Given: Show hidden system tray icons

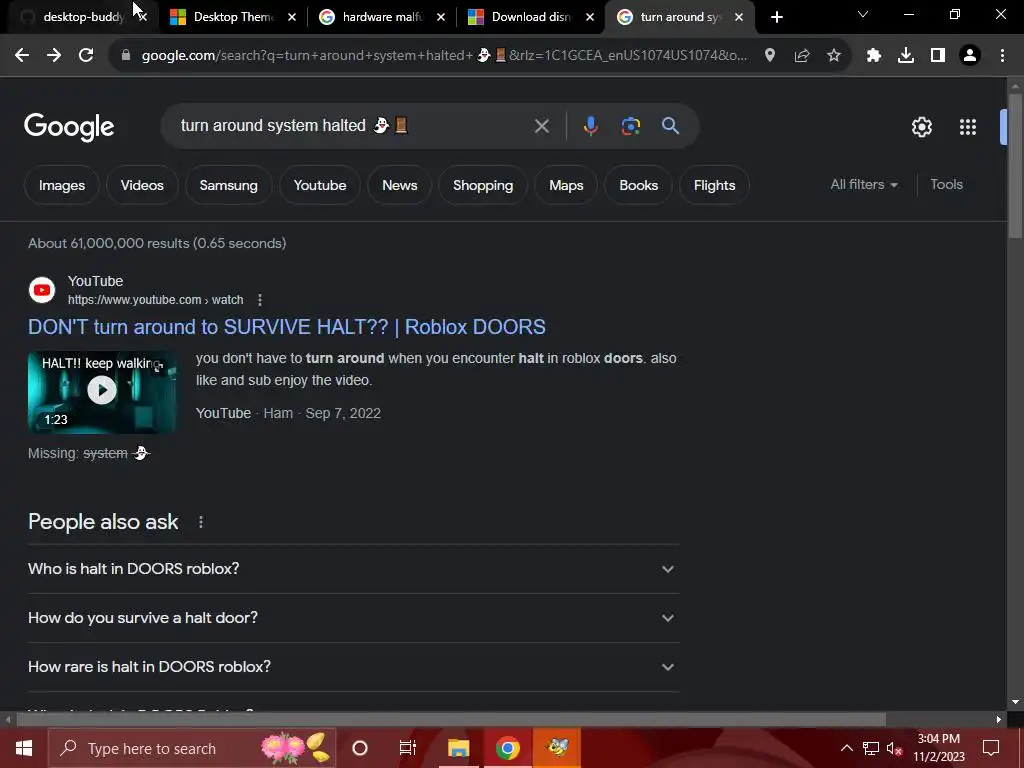Looking at the screenshot, I should coord(846,748).
